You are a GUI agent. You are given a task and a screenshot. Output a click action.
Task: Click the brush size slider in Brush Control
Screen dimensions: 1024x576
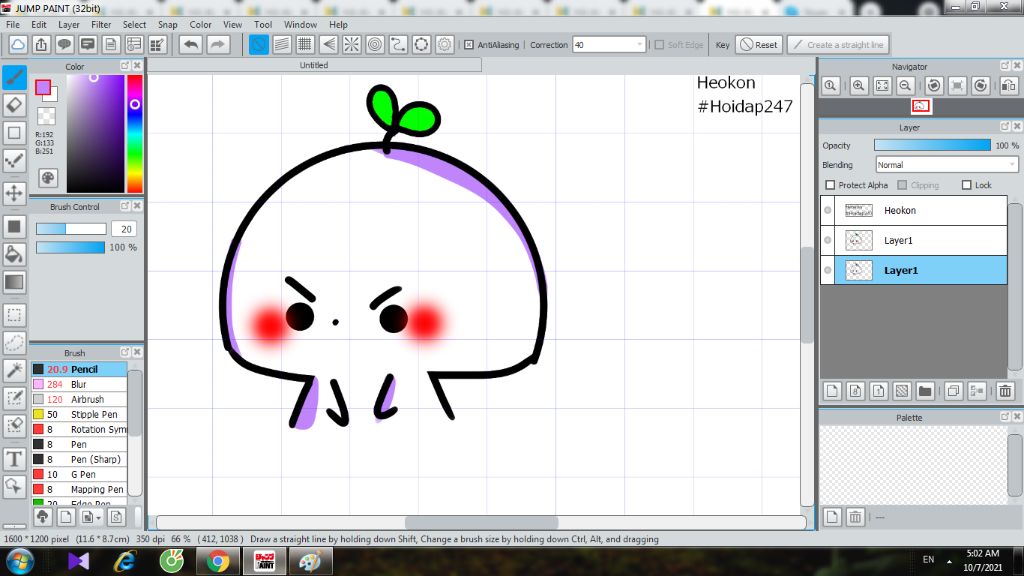click(x=71, y=229)
